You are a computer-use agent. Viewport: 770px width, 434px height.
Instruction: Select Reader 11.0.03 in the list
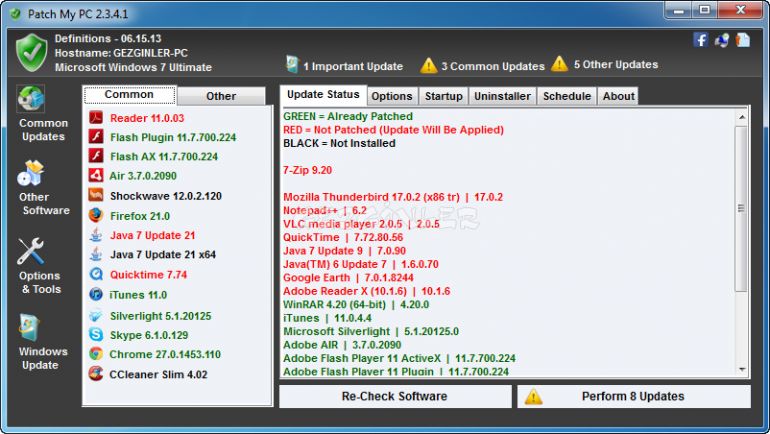147,118
